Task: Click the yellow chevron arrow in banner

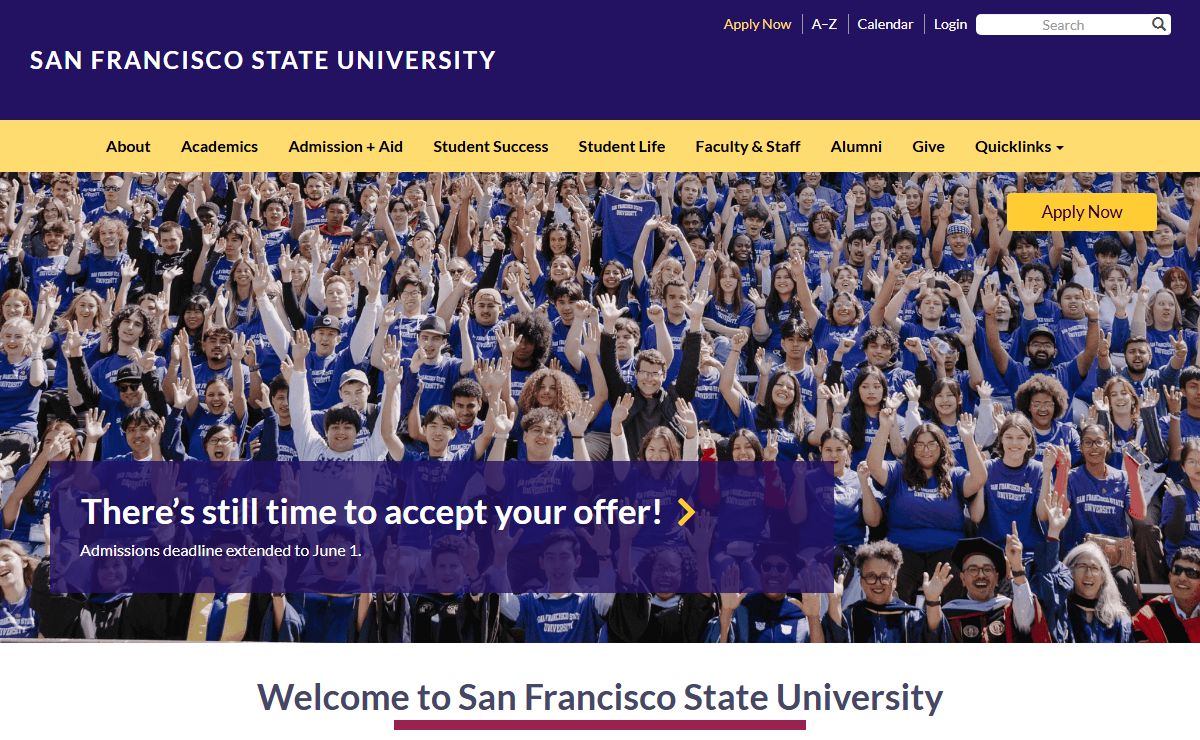Action: [685, 512]
